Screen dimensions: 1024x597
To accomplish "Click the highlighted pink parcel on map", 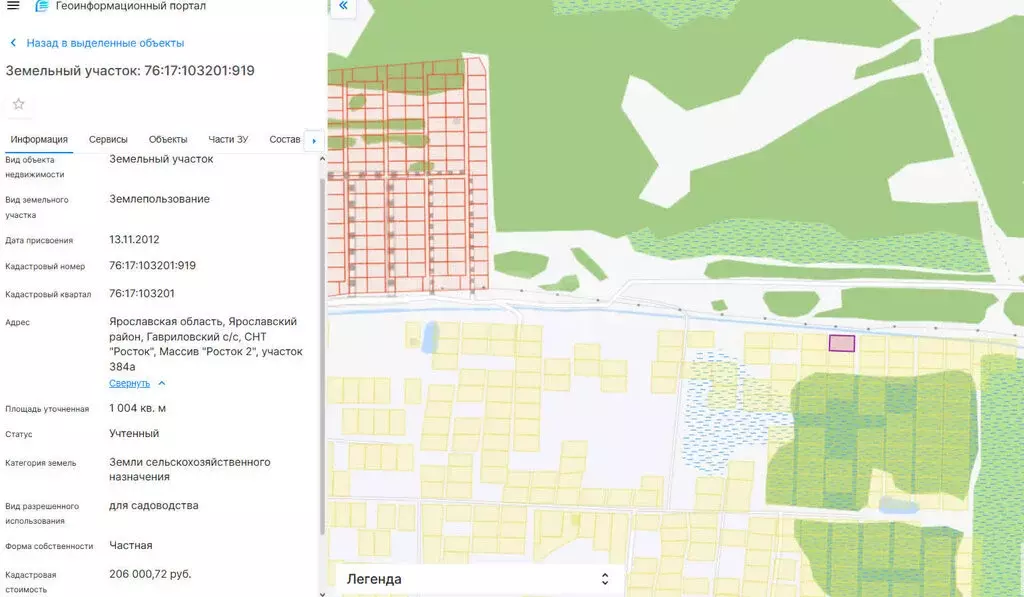I will click(x=841, y=343).
